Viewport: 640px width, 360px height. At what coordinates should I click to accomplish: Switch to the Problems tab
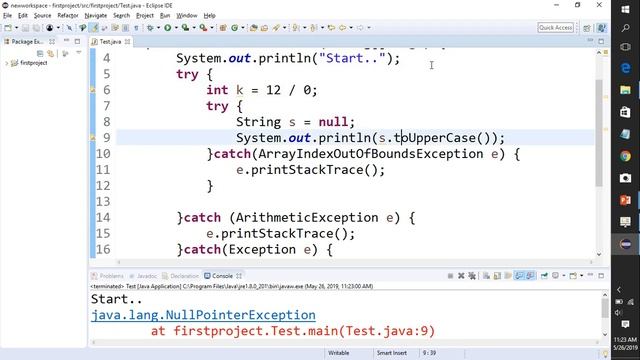107,276
